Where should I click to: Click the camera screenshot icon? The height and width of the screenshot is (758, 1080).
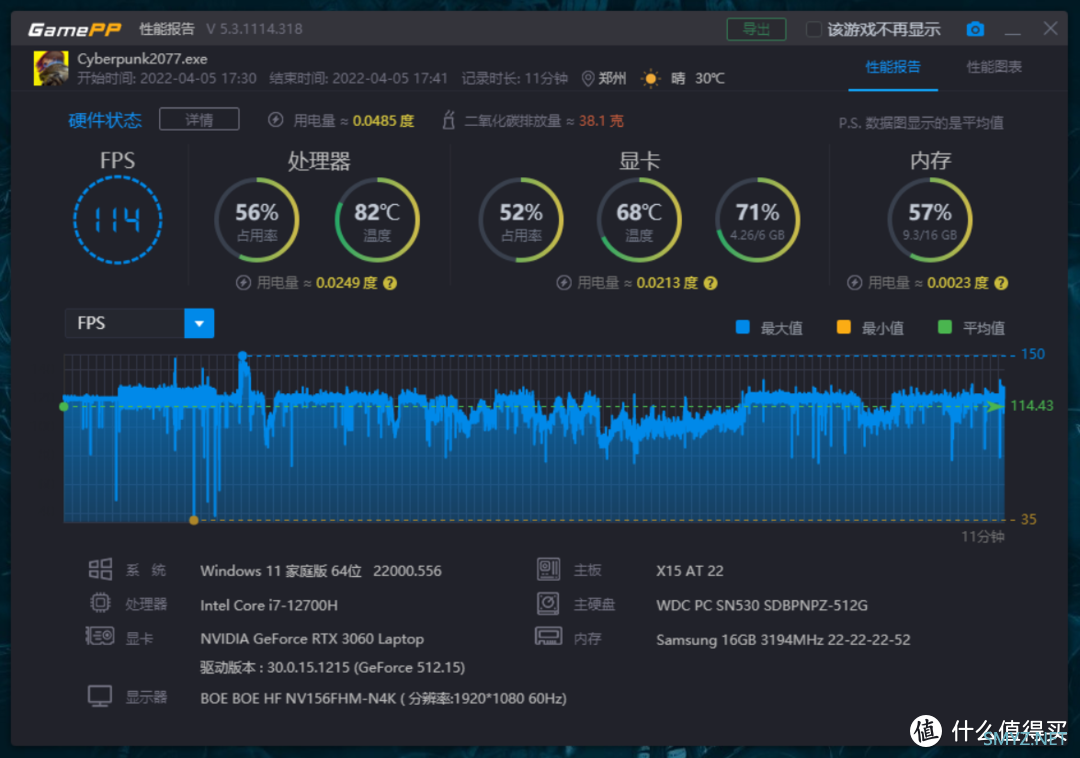pyautogui.click(x=975, y=29)
